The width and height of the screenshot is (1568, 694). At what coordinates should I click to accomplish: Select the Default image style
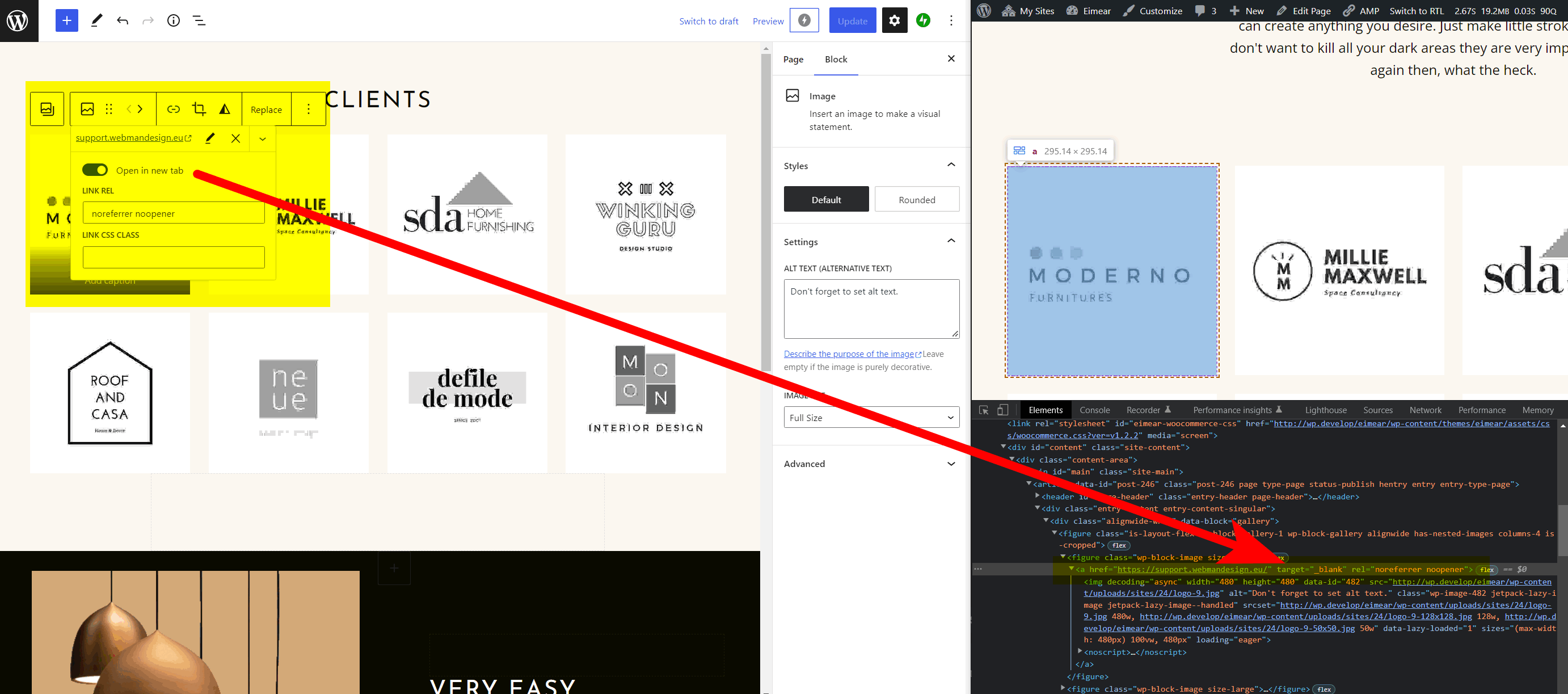coord(825,200)
